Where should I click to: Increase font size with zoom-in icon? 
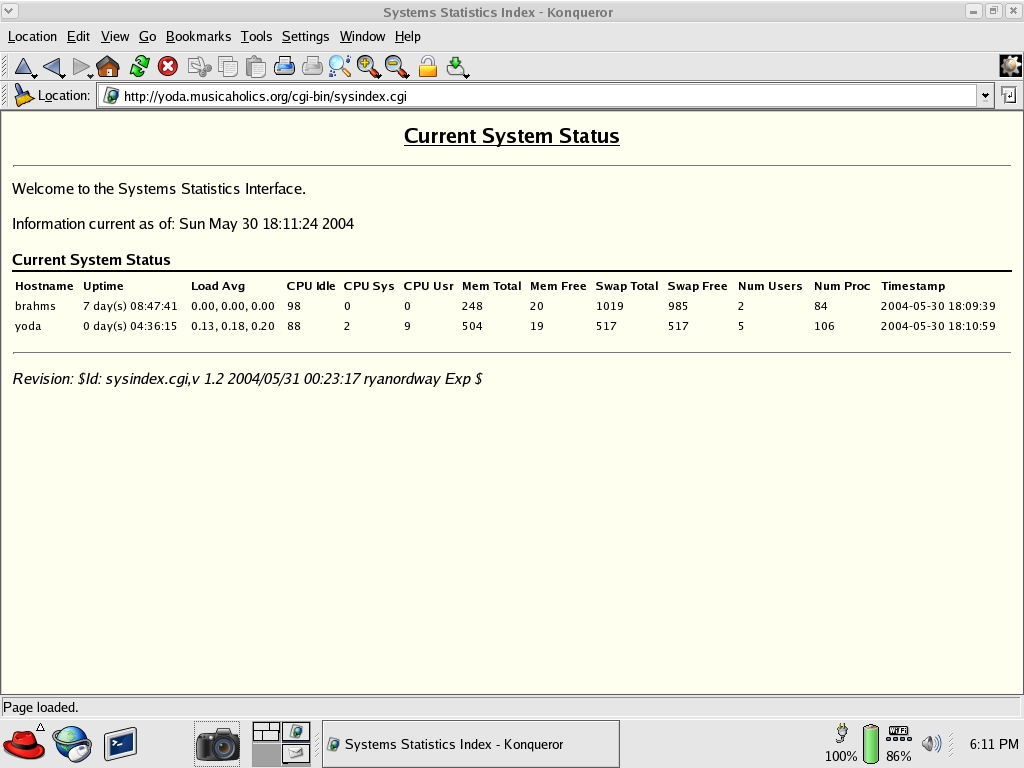369,67
